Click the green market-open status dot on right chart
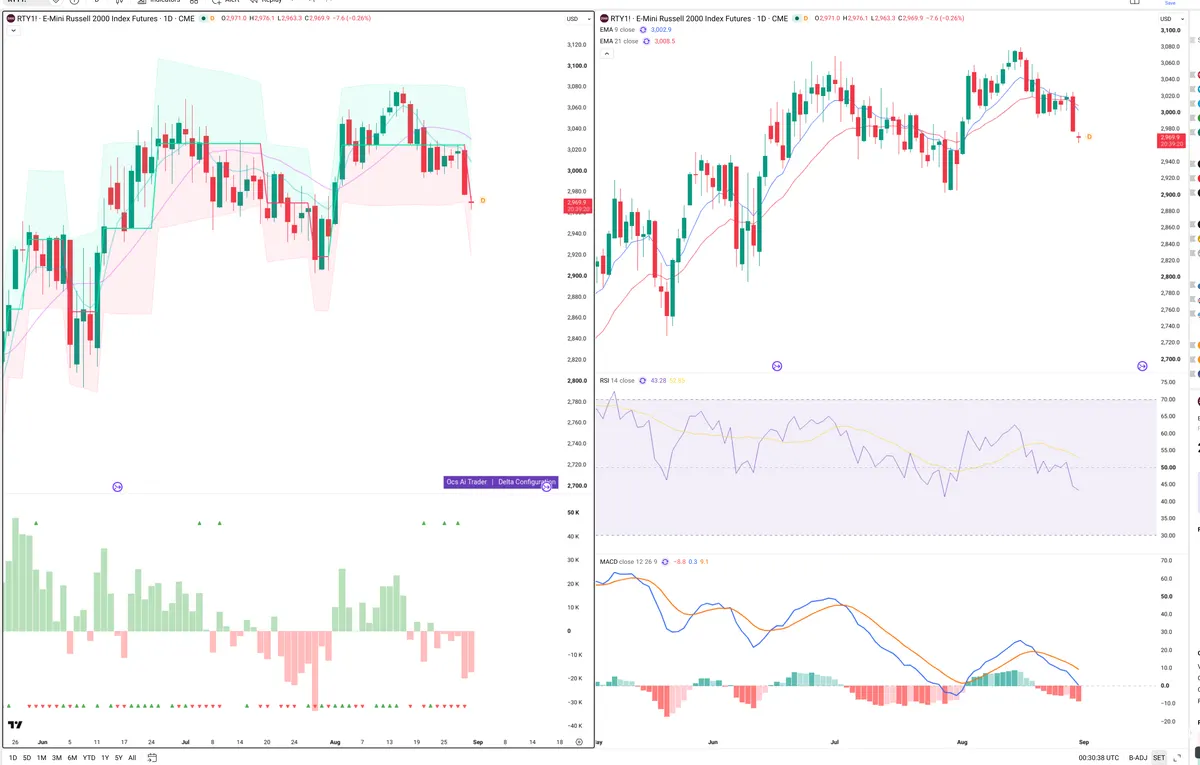This screenshot has height=765, width=1200. coord(797,18)
